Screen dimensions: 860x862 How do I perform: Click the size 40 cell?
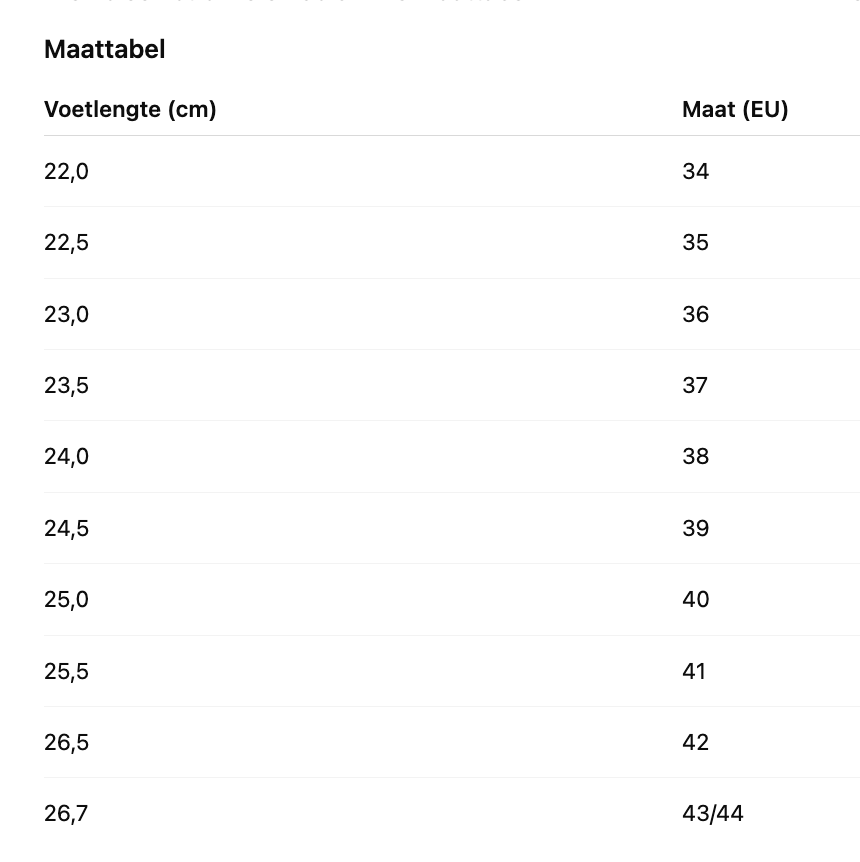[x=695, y=599]
